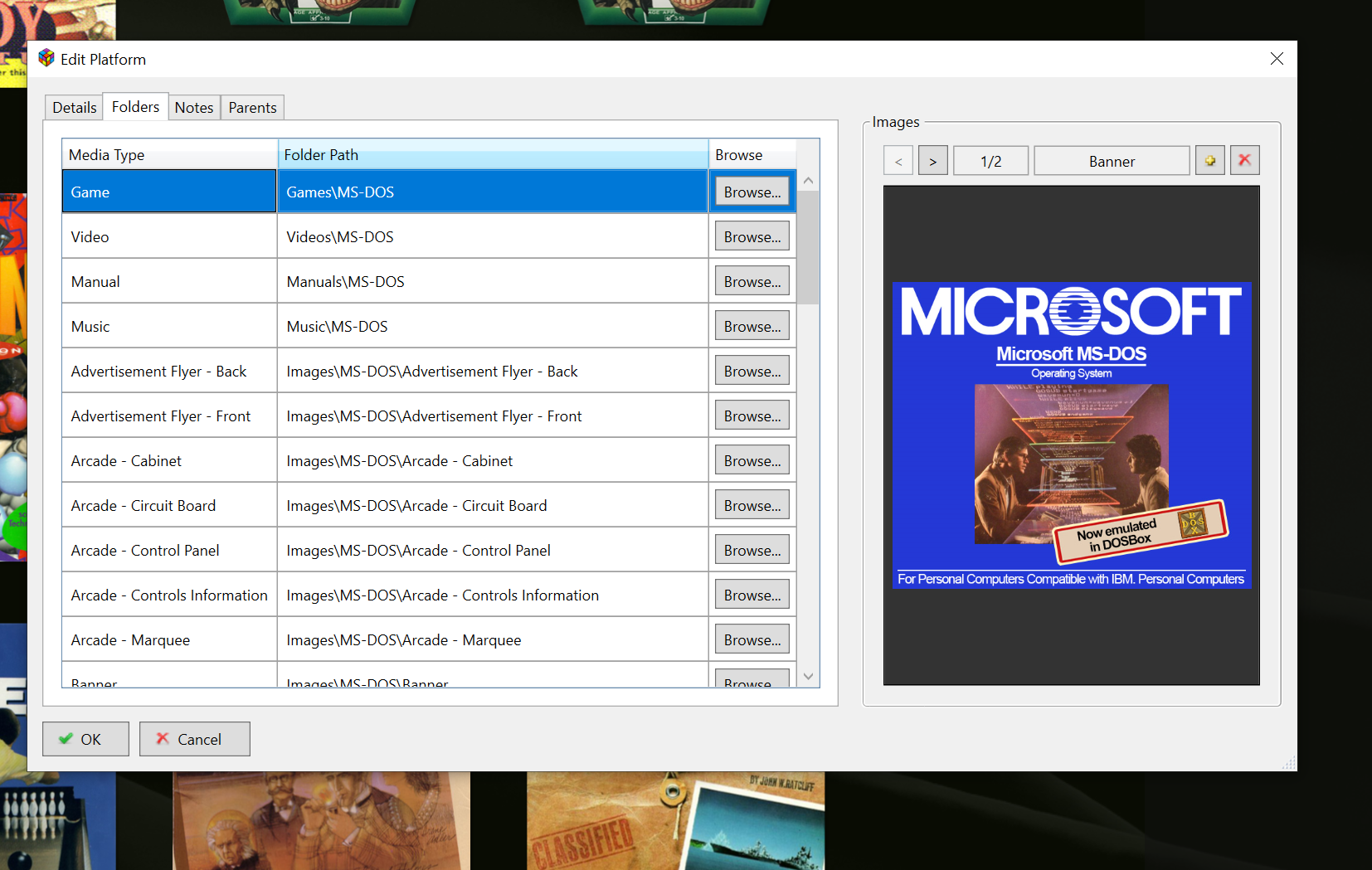The height and width of the screenshot is (870, 1372).
Task: Select the Music media type cell
Action: click(169, 326)
